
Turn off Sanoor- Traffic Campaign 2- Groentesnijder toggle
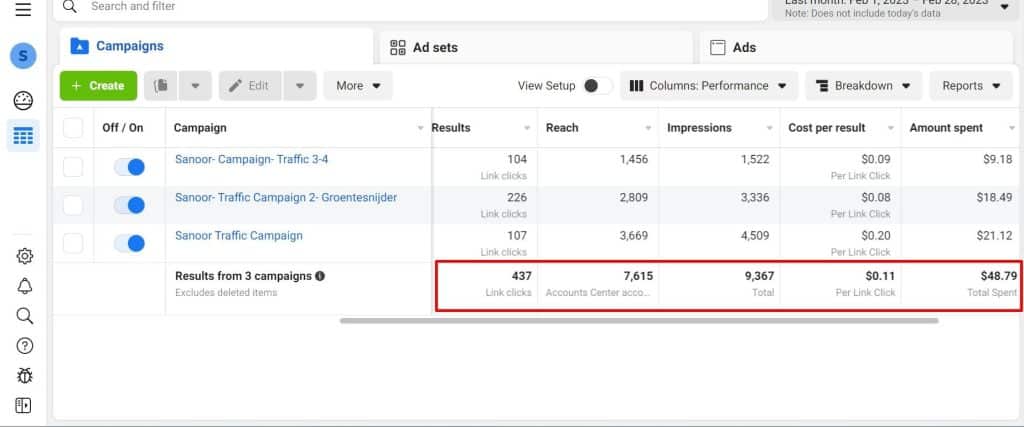pyautogui.click(x=129, y=206)
